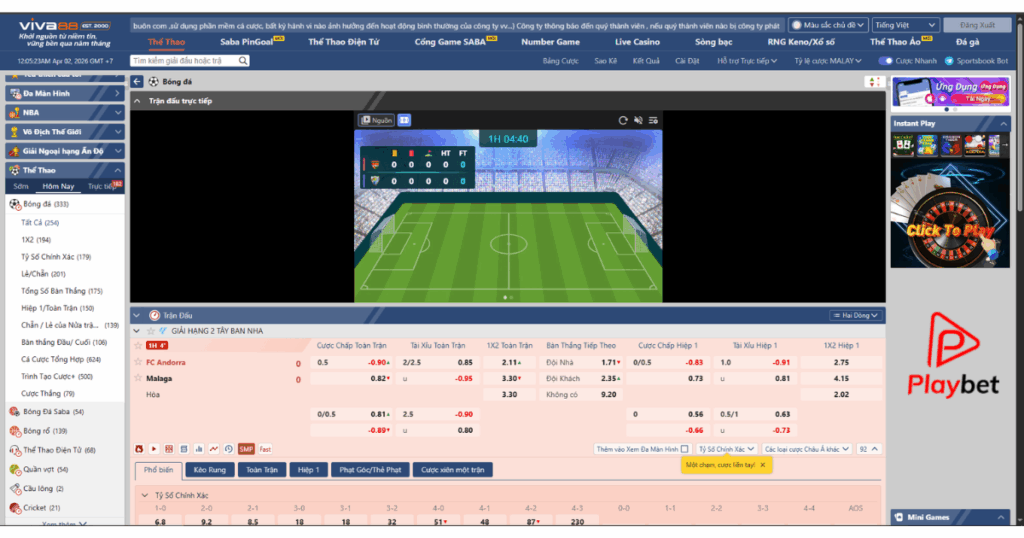Collapse the Trận đấu trực tiếp panel
The image size is (1024, 538).
(x=137, y=101)
